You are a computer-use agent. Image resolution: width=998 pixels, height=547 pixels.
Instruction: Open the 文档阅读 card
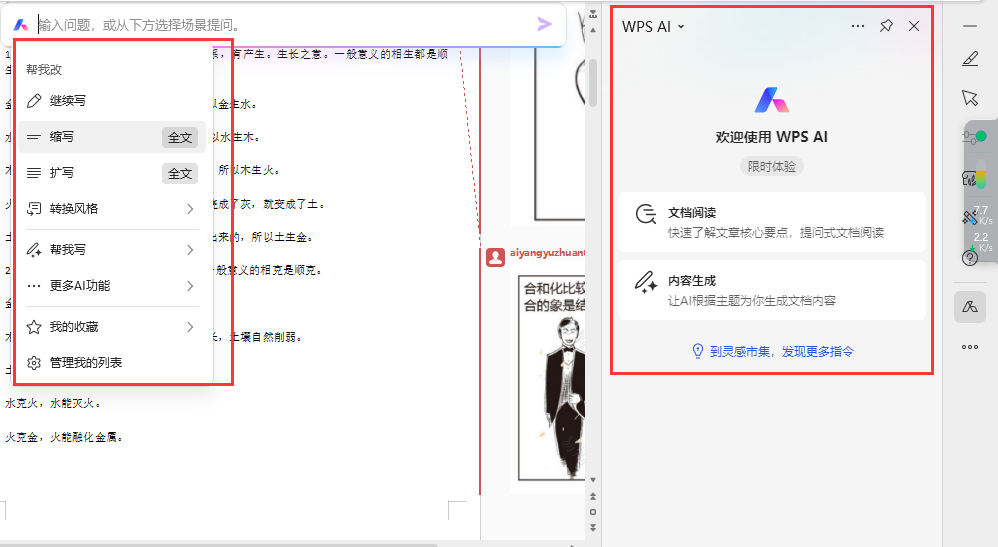pos(771,222)
